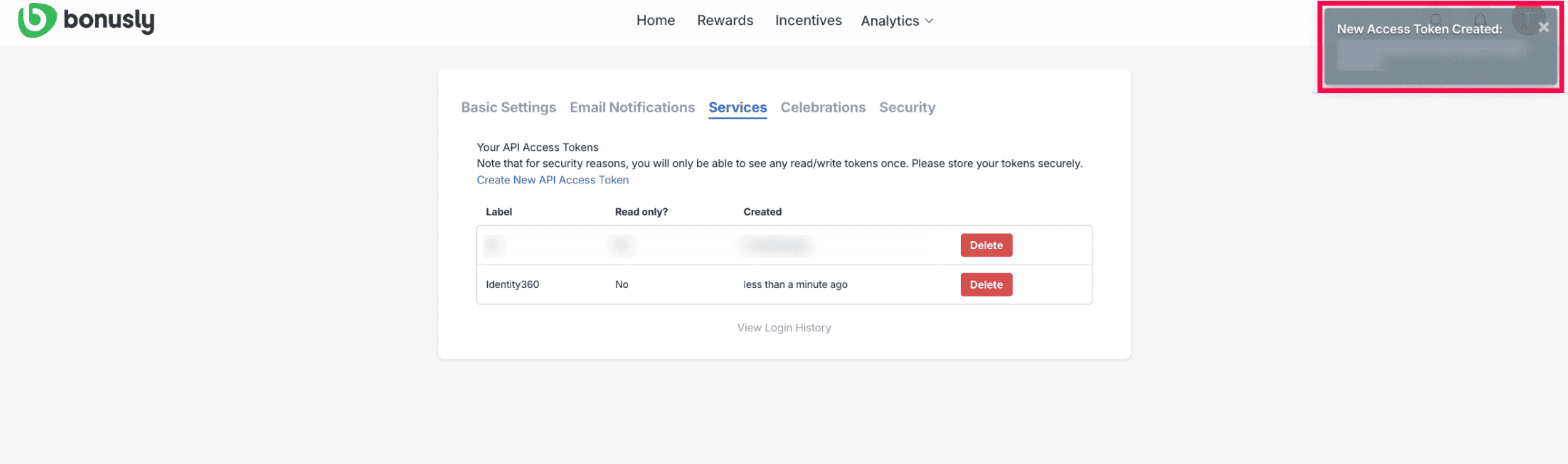Delete the Identity360 access token
The image size is (1568, 464).
coord(985,284)
